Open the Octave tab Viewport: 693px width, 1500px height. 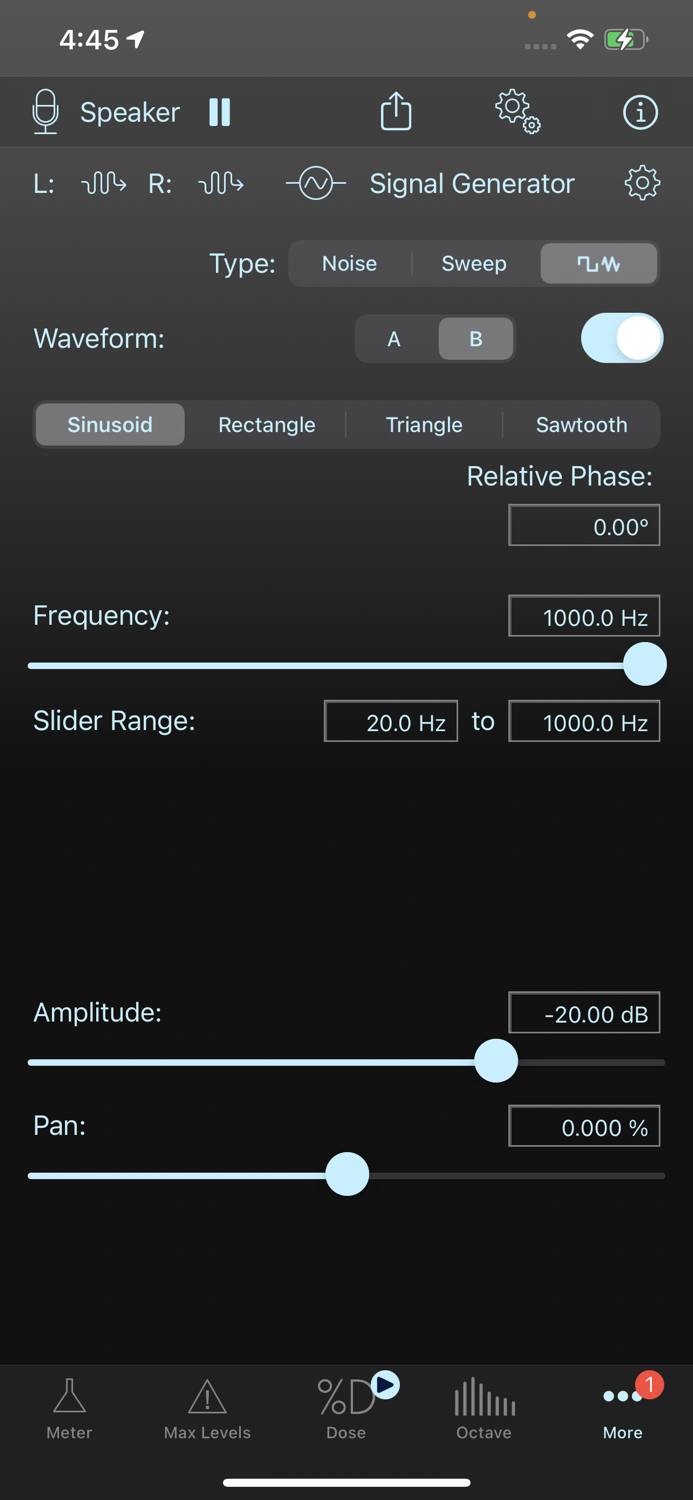tap(483, 1410)
